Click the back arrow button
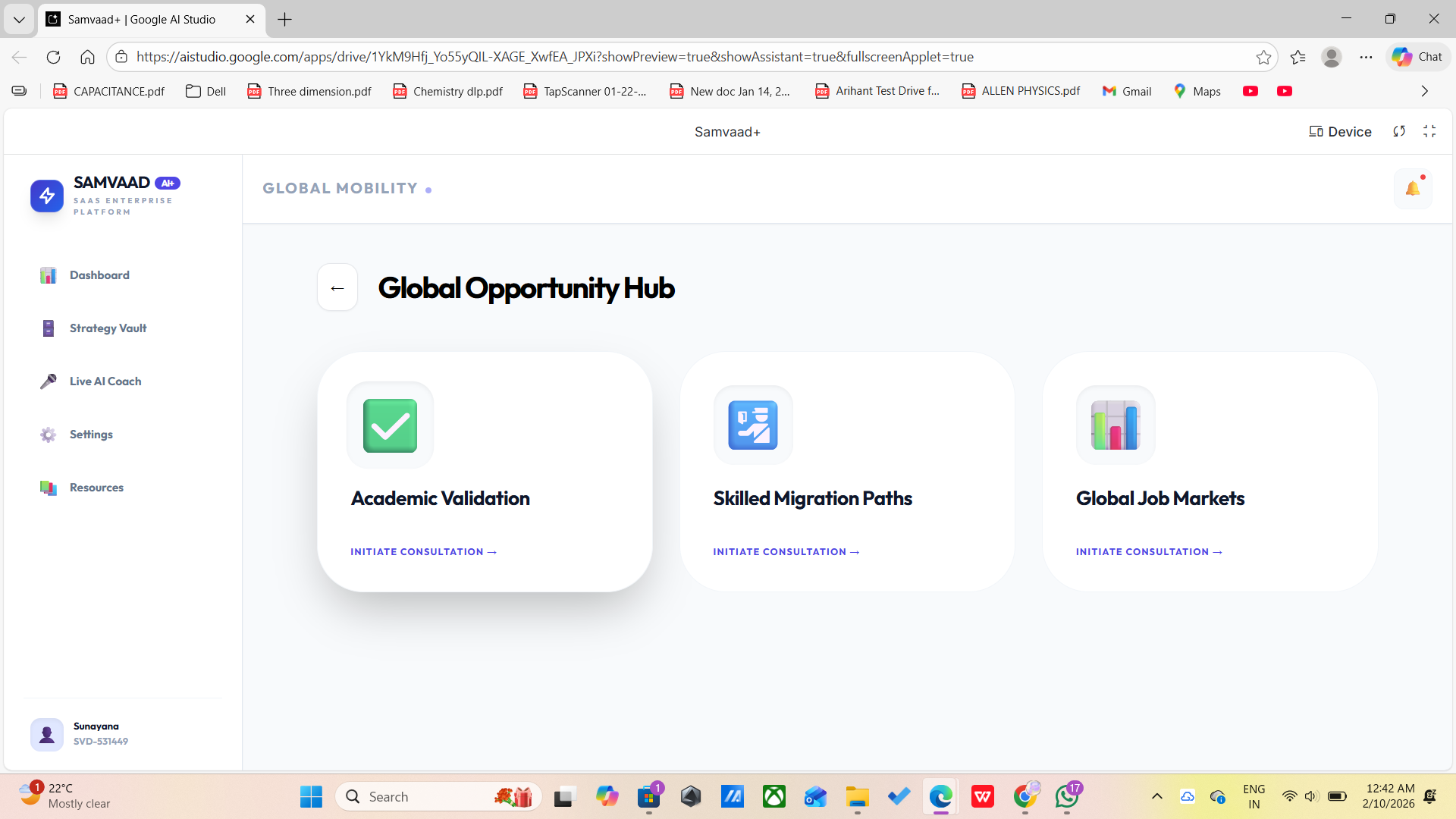Screen dimensions: 1456x819 click(337, 288)
